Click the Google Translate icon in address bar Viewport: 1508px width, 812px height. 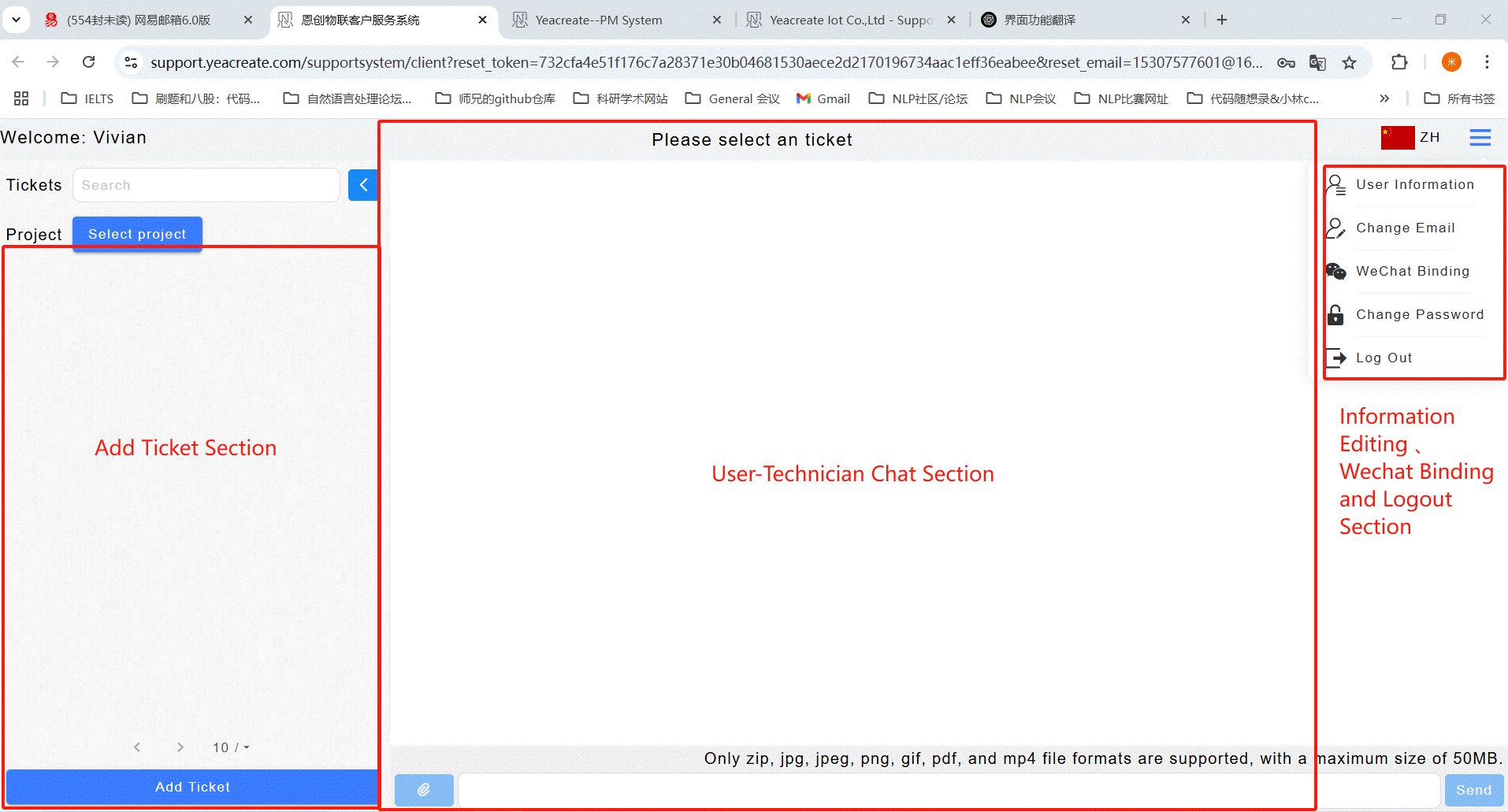1317,62
